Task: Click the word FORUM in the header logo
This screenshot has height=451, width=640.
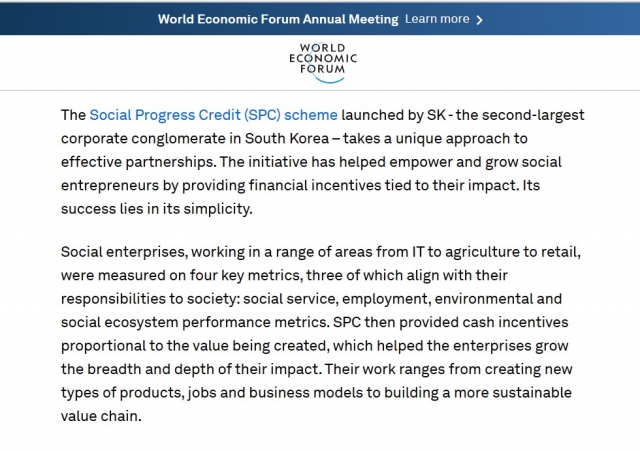Action: pyautogui.click(x=322, y=69)
